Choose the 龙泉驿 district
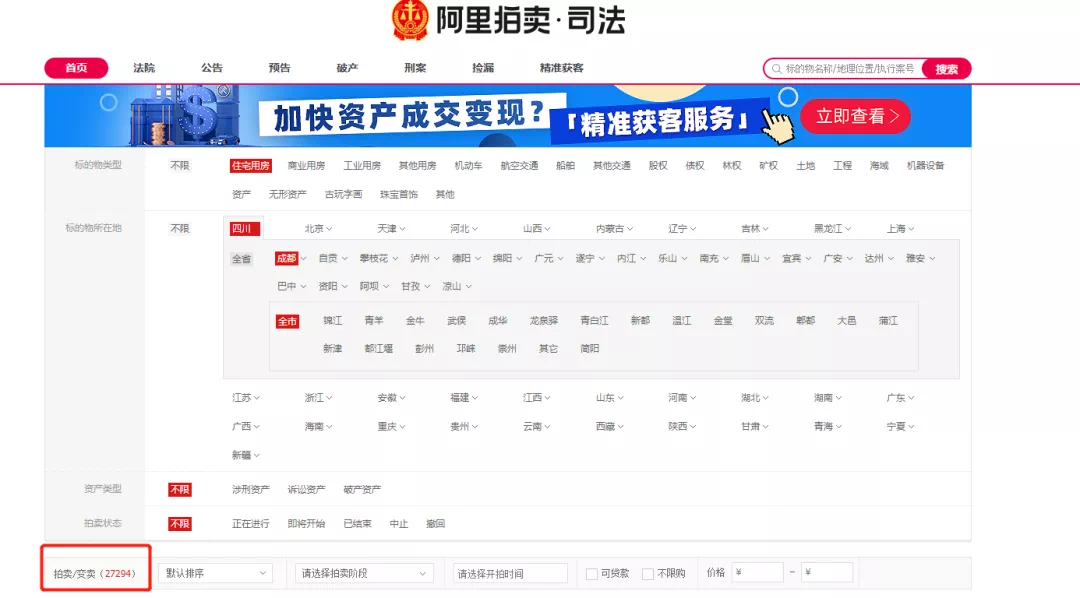The width and height of the screenshot is (1080, 598). point(544,321)
